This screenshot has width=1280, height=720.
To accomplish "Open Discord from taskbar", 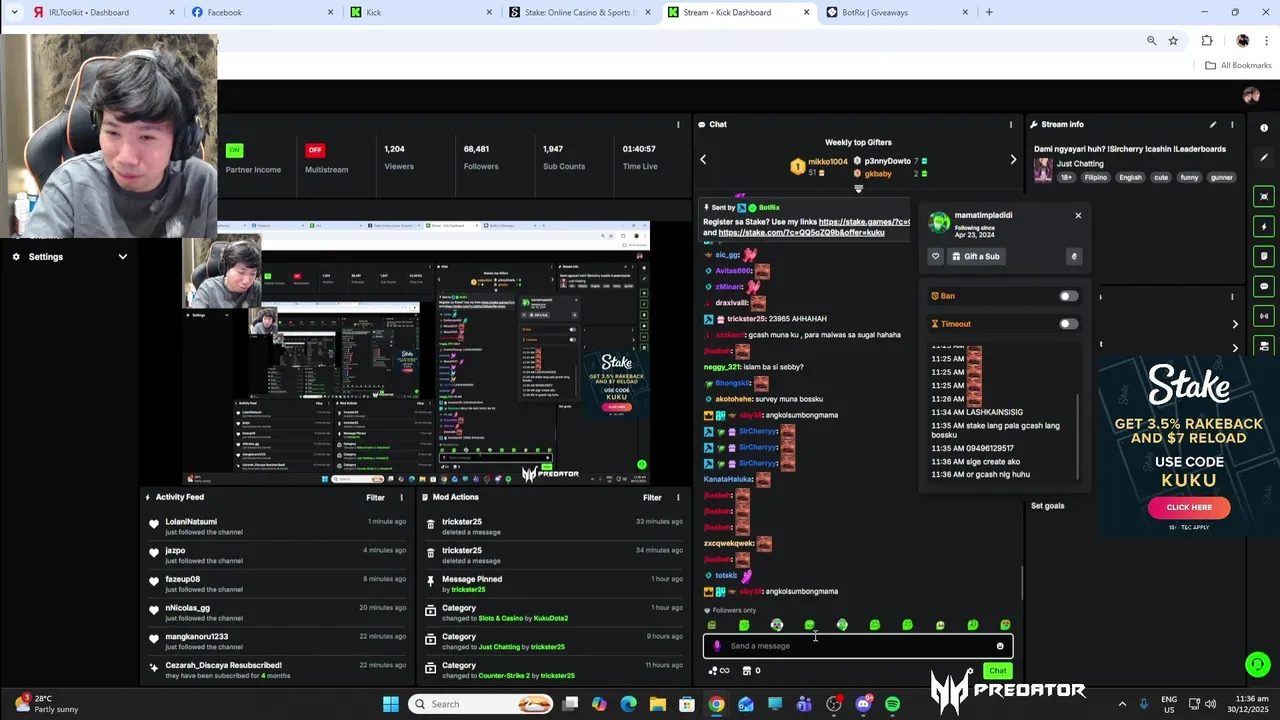I will pyautogui.click(x=863, y=704).
